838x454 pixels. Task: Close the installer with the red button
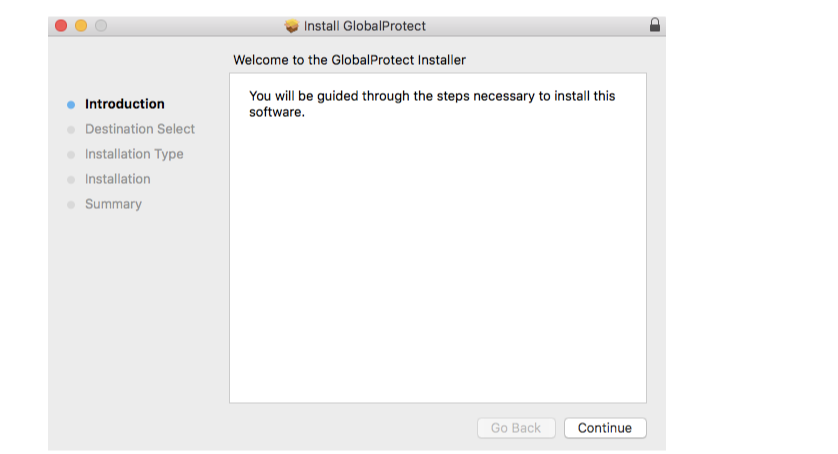(61, 26)
